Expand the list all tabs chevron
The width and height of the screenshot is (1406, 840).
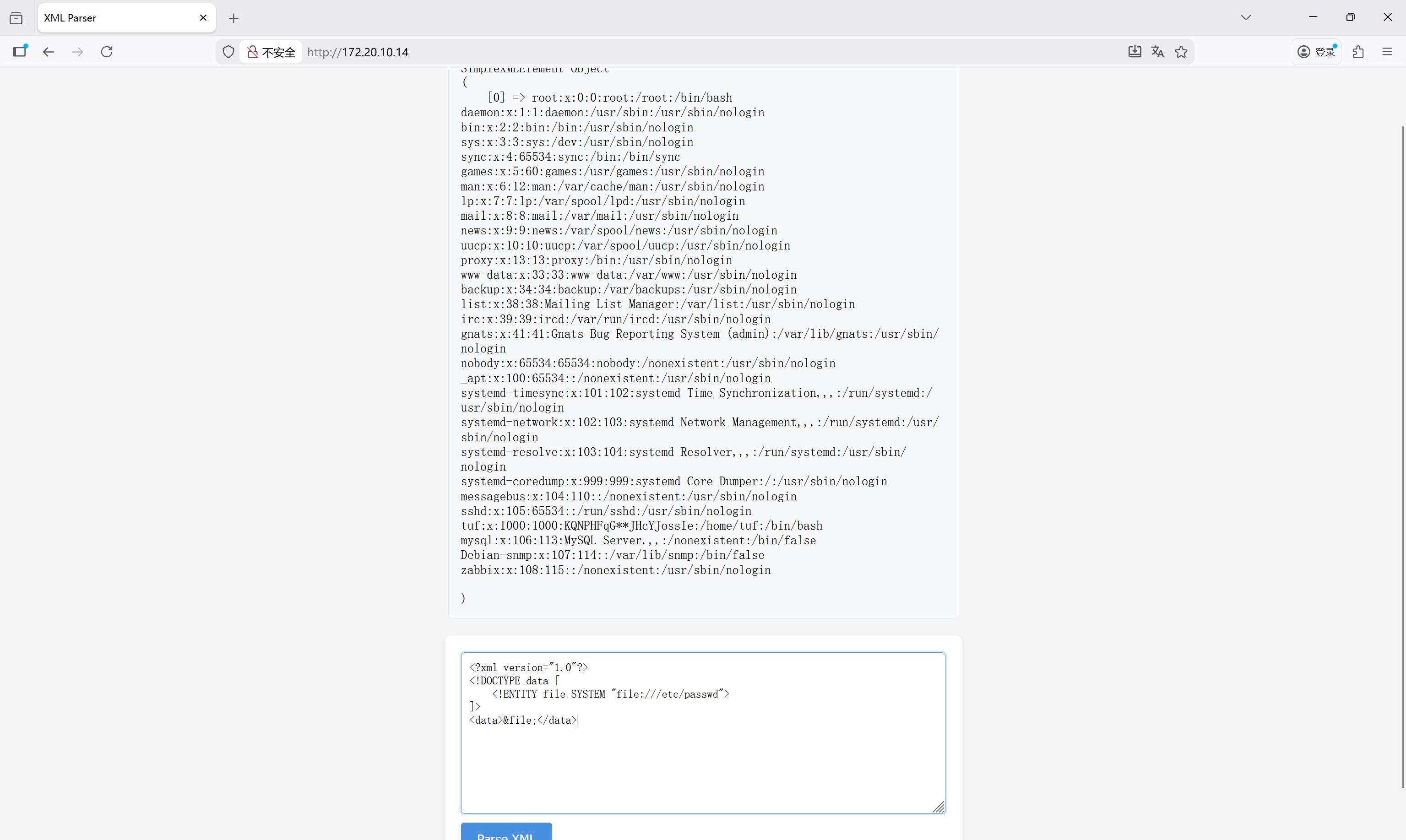(x=1245, y=17)
